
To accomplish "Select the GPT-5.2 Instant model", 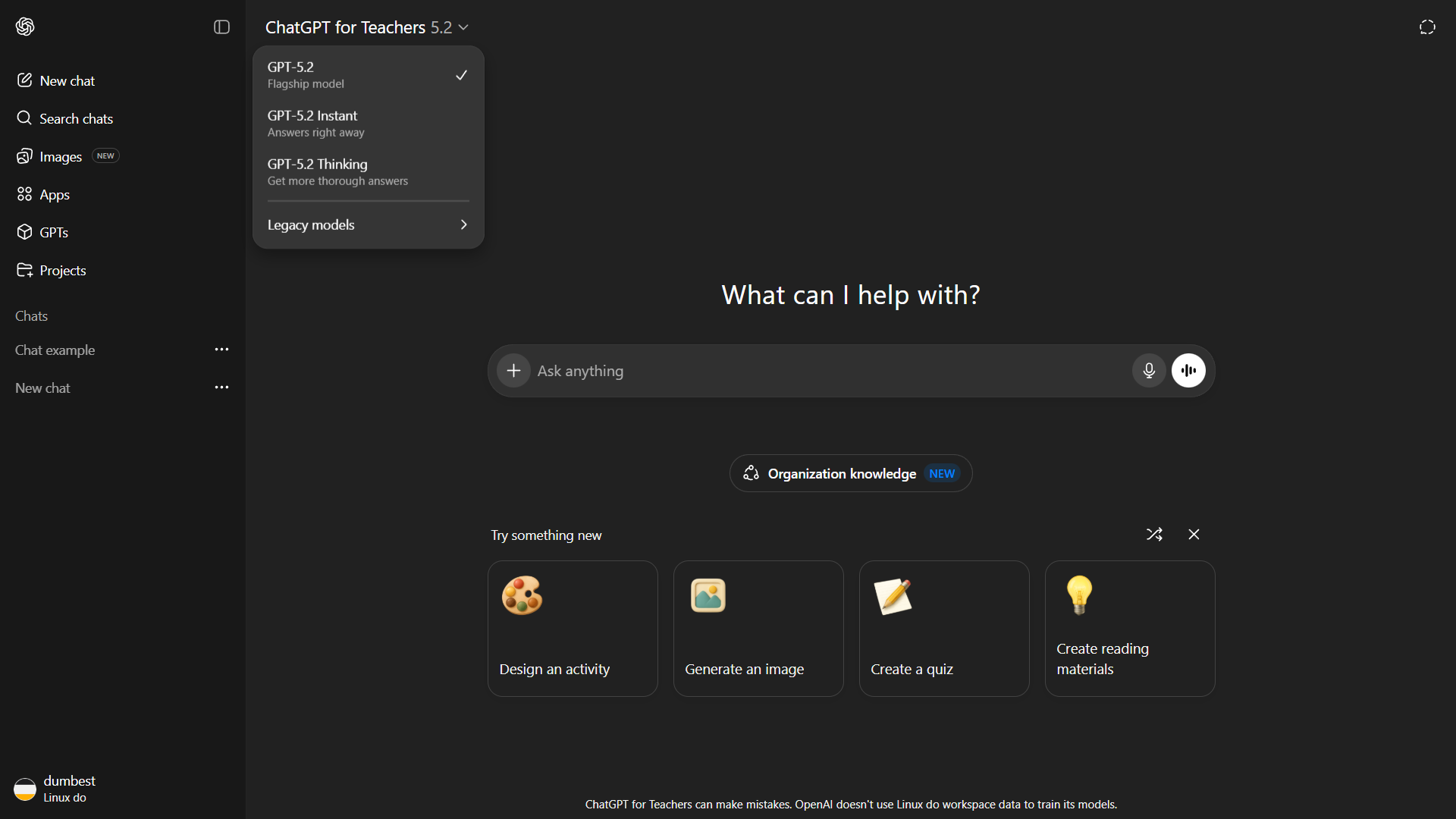I will tap(368, 124).
